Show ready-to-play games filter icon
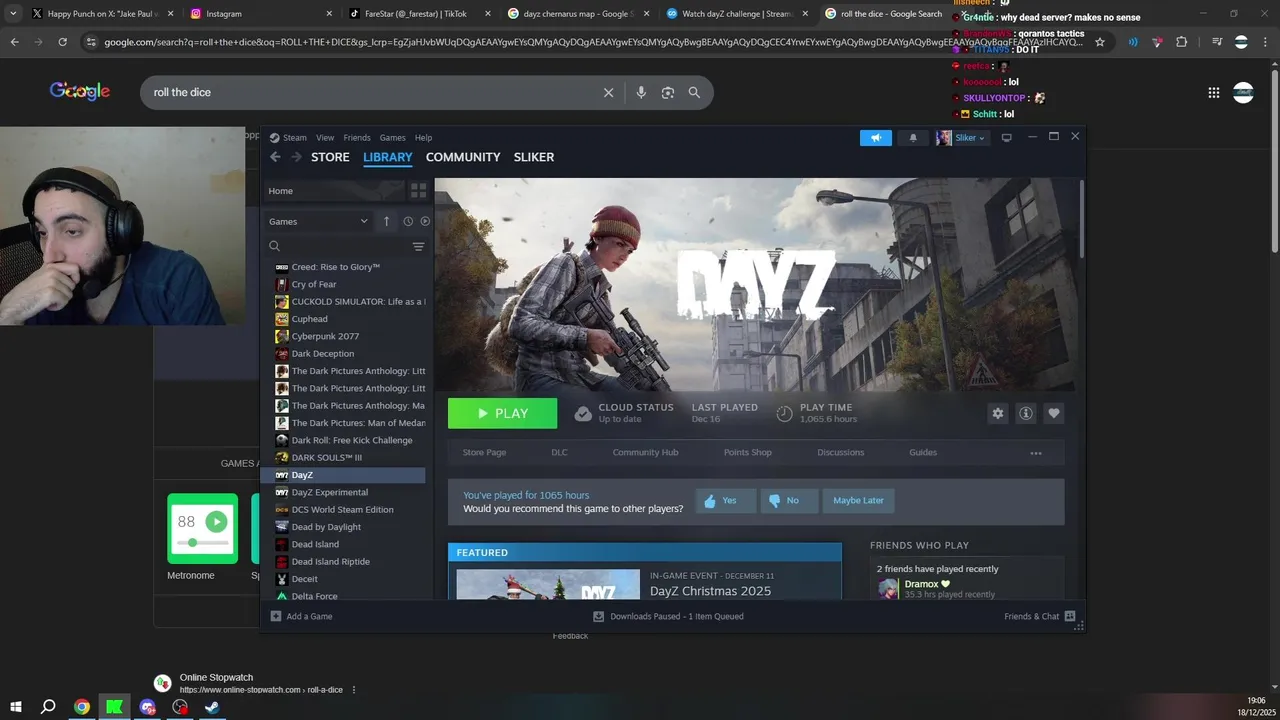The height and width of the screenshot is (720, 1280). [x=425, y=221]
